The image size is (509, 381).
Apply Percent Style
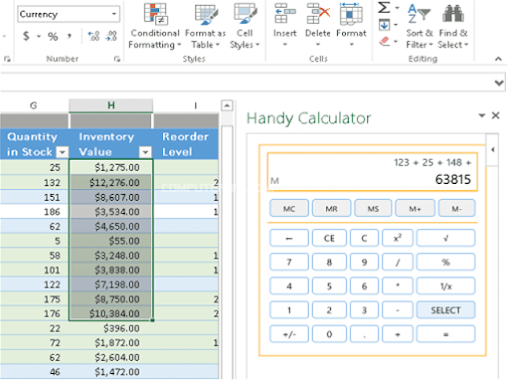53,36
